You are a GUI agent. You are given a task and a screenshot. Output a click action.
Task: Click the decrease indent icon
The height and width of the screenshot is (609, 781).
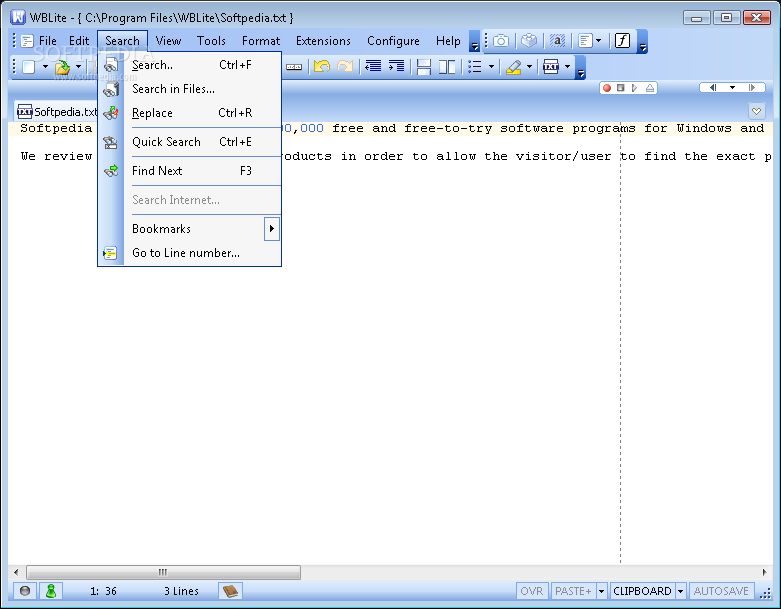(x=373, y=66)
